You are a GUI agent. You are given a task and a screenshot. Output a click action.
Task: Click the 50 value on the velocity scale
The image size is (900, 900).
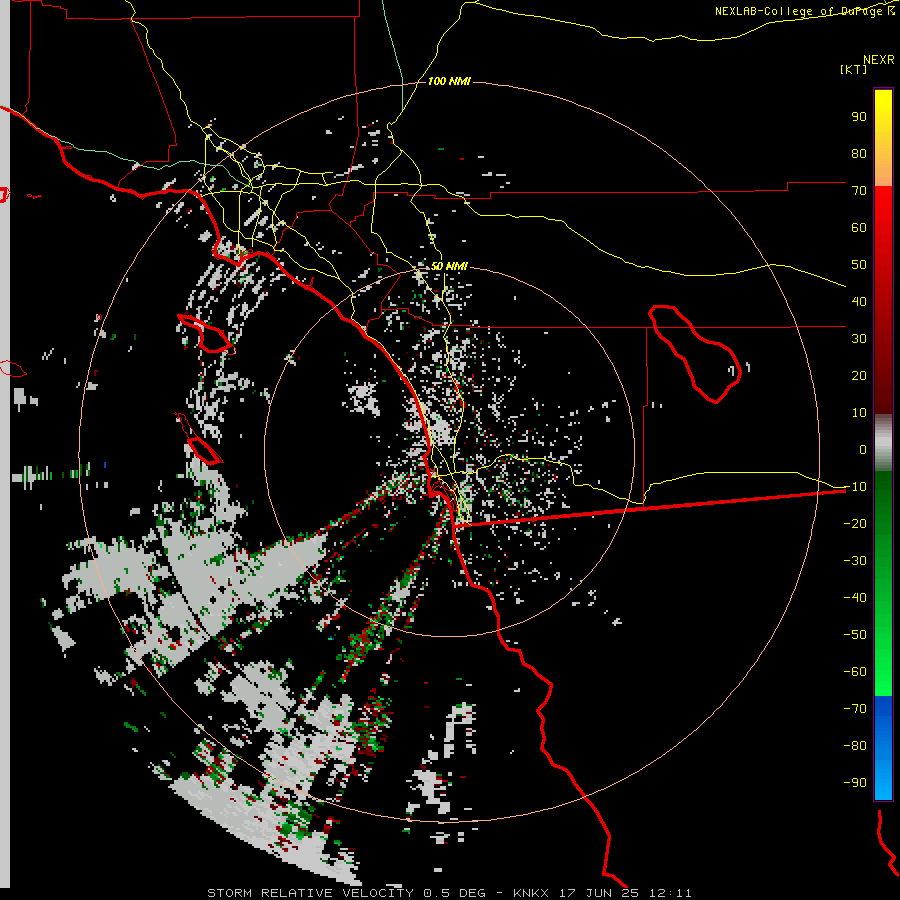(859, 265)
